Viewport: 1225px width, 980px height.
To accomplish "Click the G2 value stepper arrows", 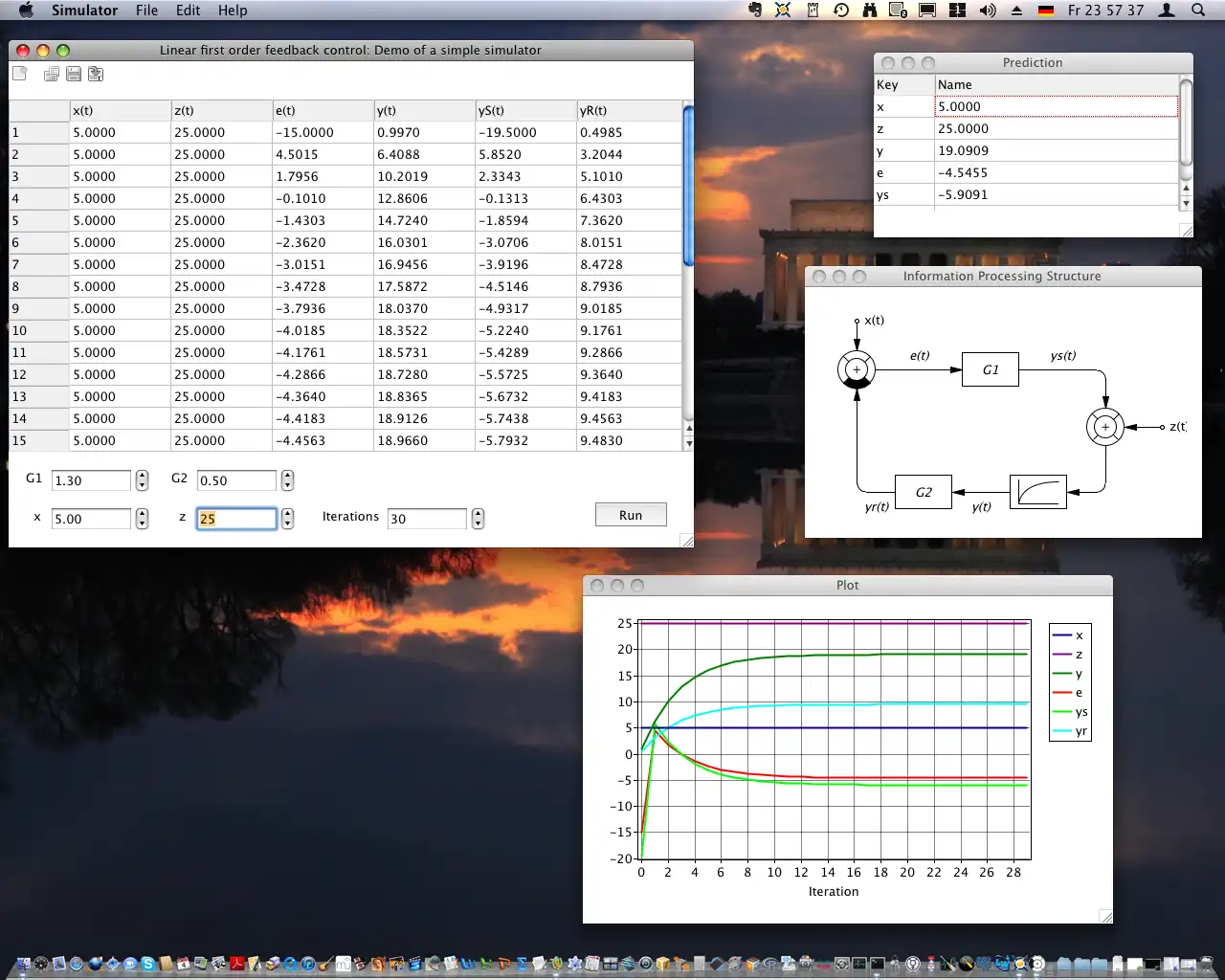I will (x=288, y=480).
